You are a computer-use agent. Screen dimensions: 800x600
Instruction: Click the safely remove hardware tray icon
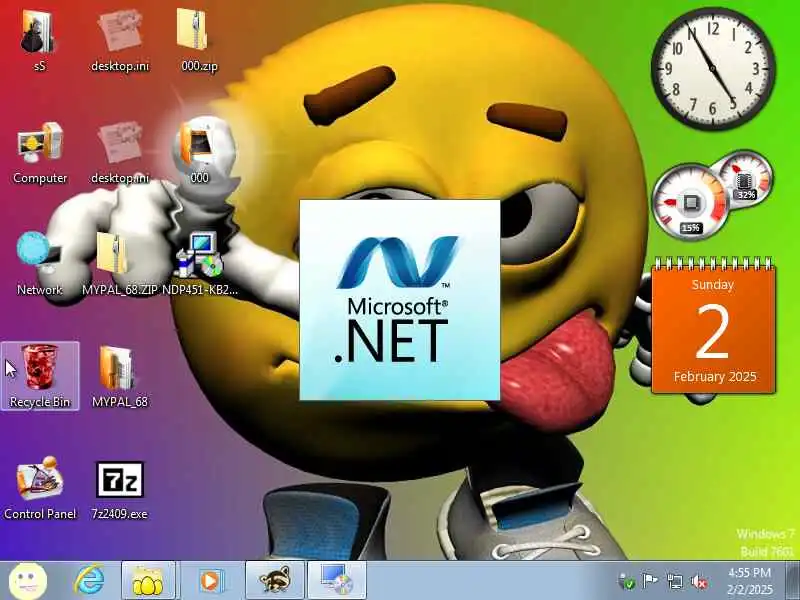[626, 581]
